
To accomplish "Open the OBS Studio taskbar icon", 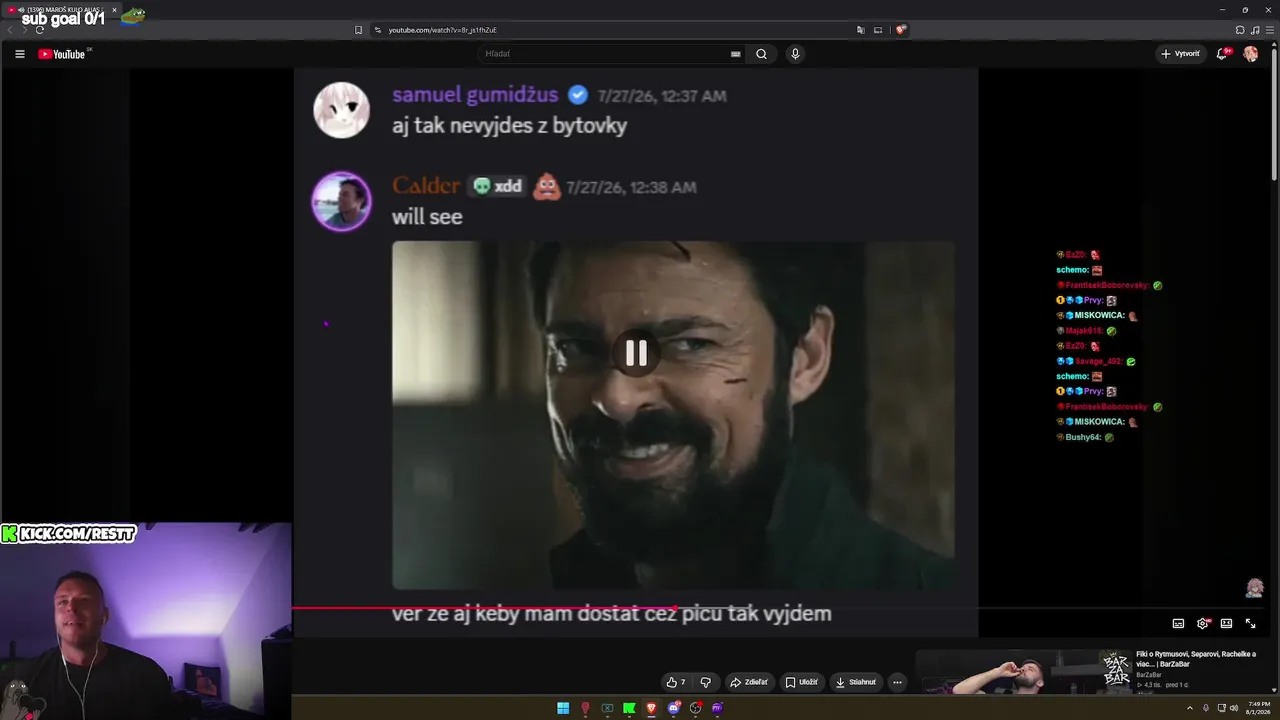I will pos(695,708).
